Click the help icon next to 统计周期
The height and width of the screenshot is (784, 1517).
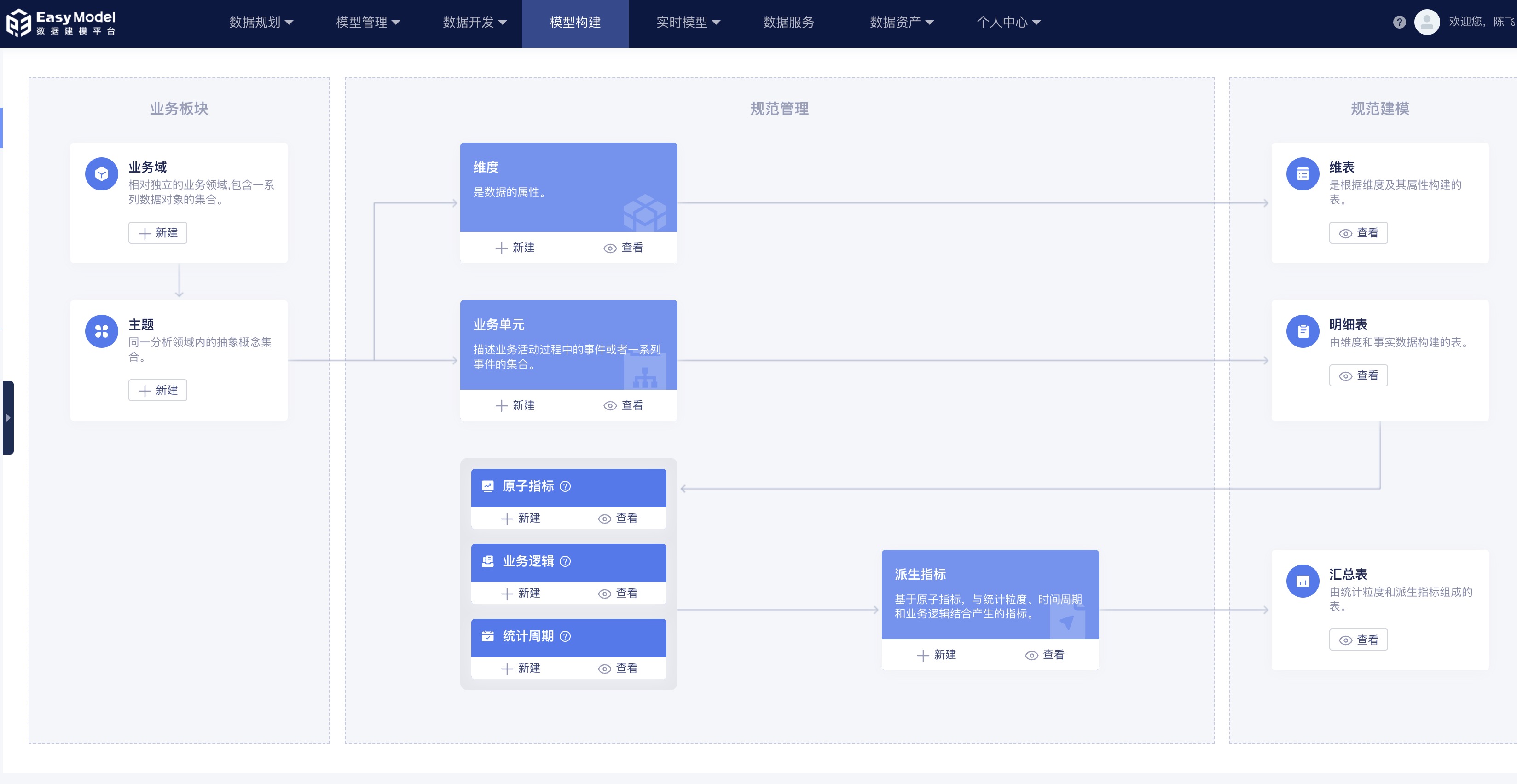565,636
